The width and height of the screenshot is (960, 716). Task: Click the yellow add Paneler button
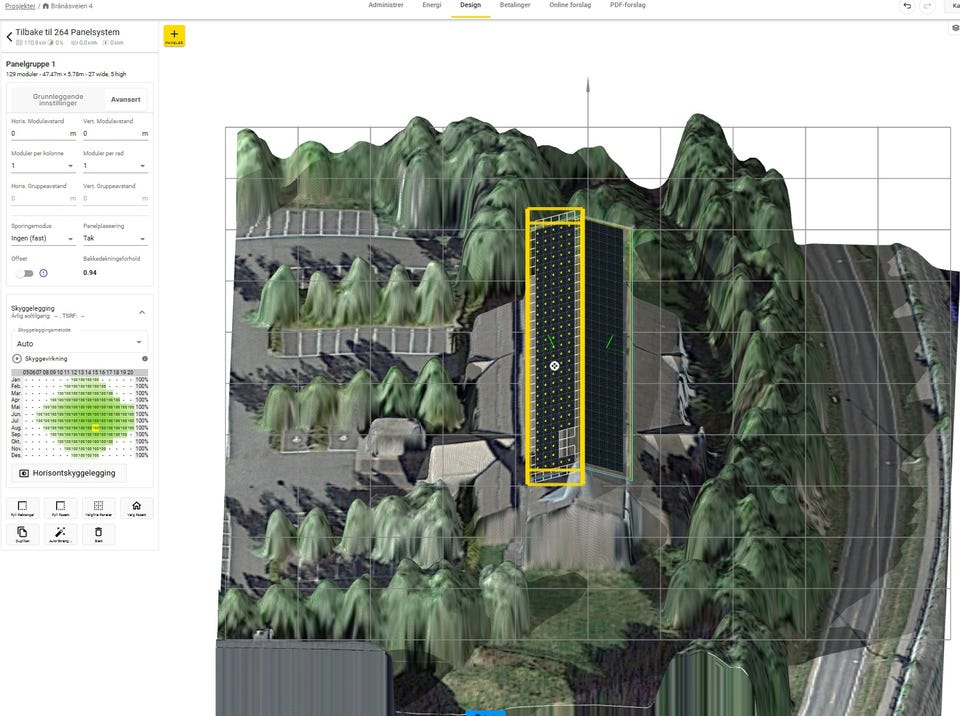pyautogui.click(x=174, y=36)
